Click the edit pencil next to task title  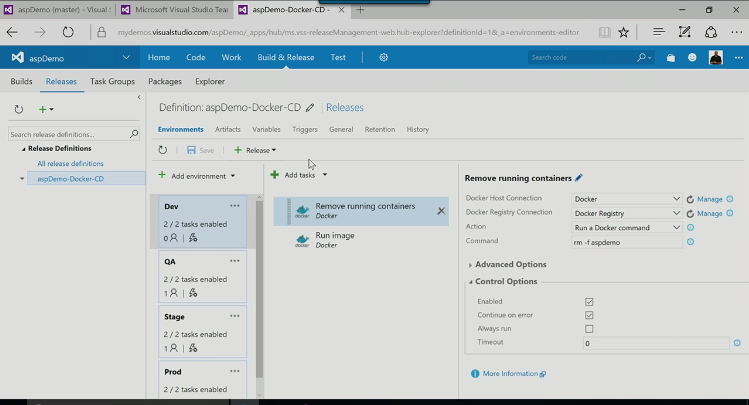(x=579, y=178)
